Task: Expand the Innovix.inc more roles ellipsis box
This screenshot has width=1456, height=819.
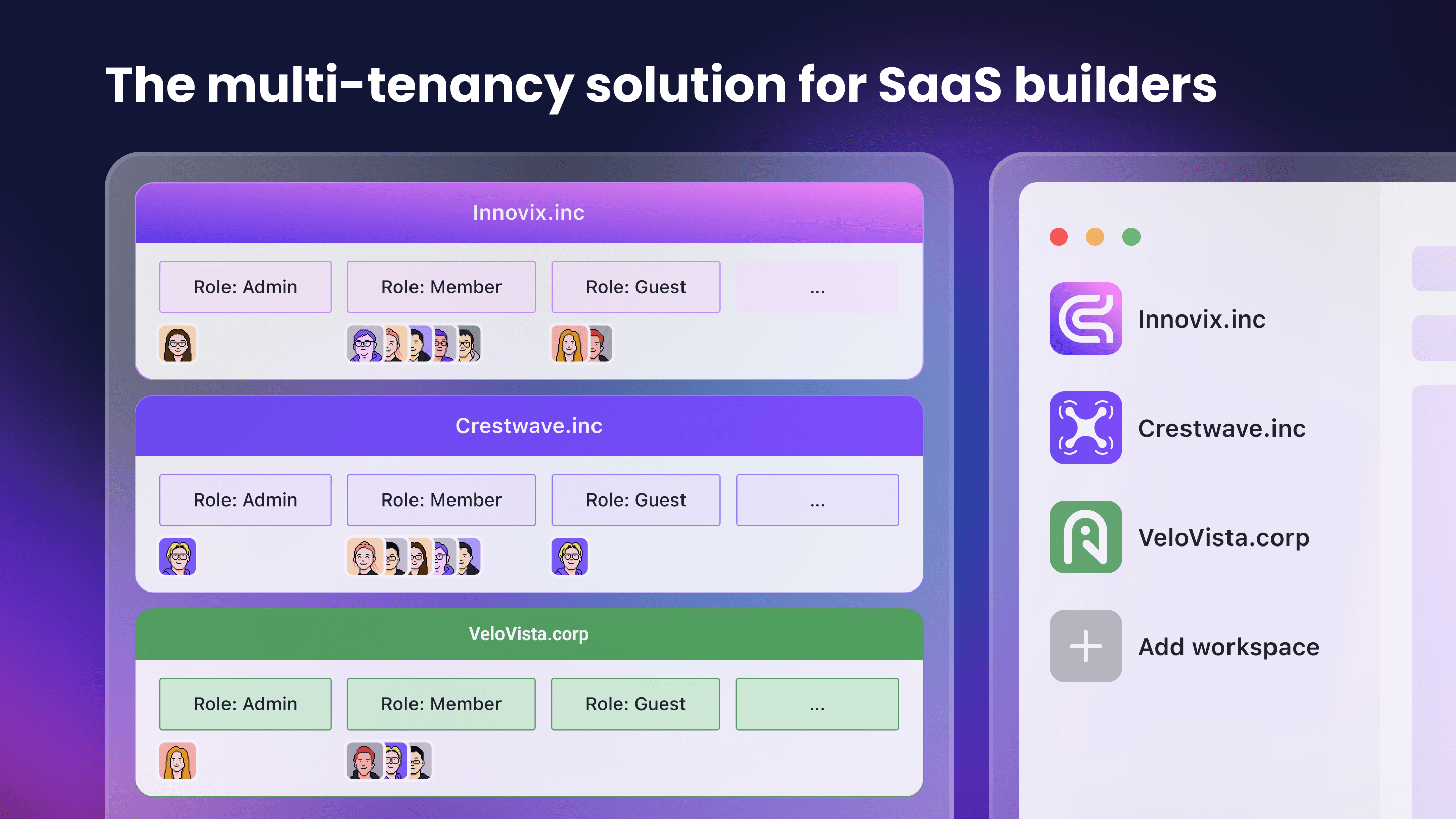Action: click(817, 287)
